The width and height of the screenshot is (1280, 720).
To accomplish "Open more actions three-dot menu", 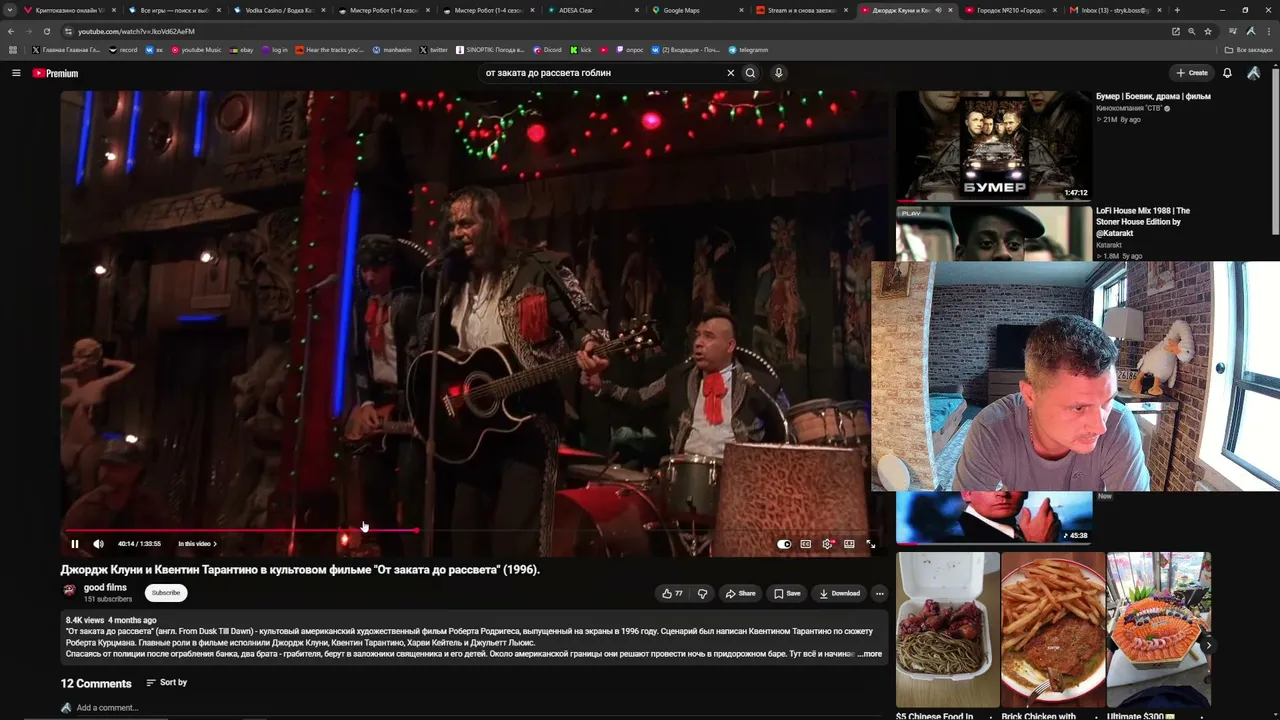I will [880, 593].
